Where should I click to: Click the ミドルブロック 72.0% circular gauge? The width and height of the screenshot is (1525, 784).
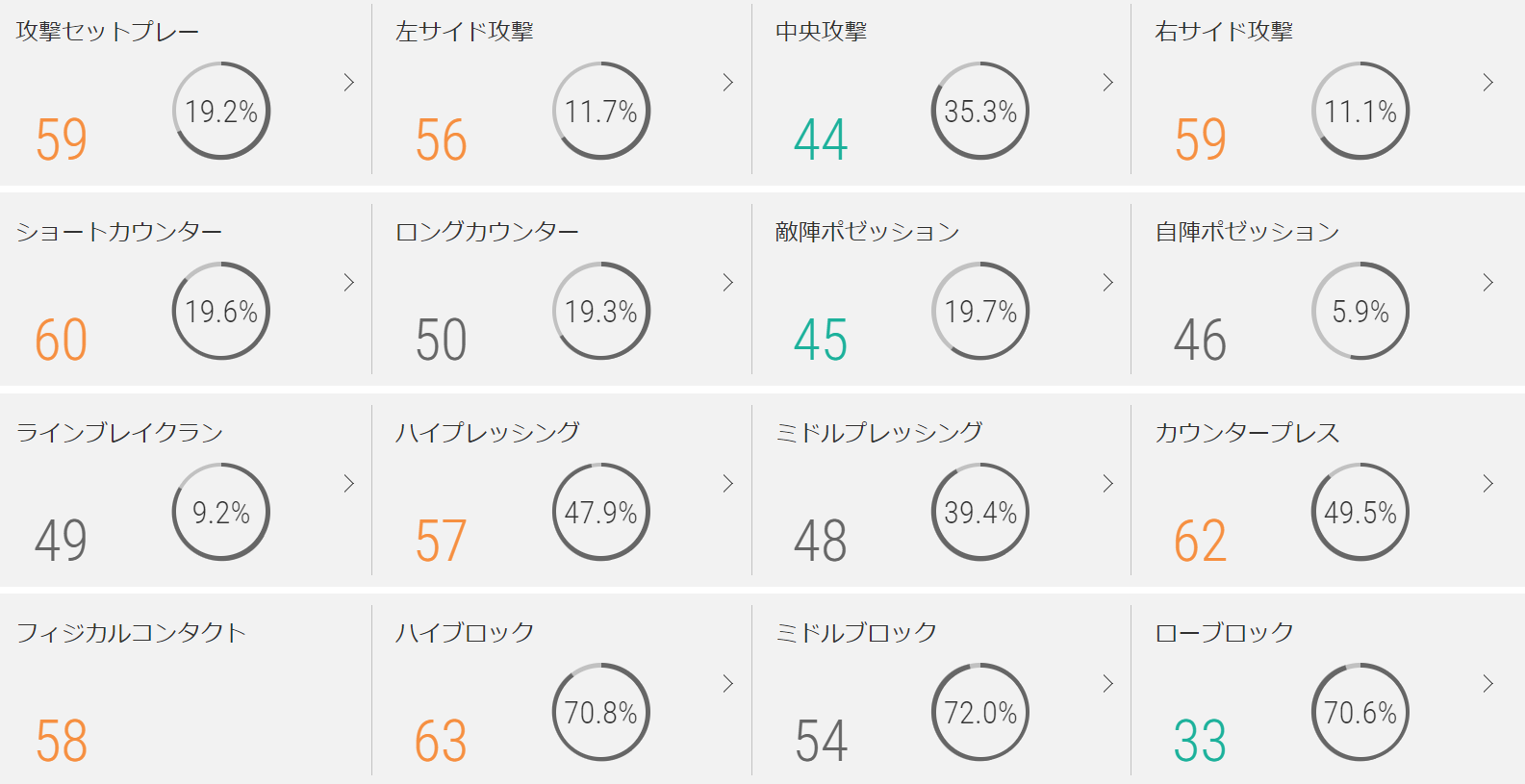point(980,712)
